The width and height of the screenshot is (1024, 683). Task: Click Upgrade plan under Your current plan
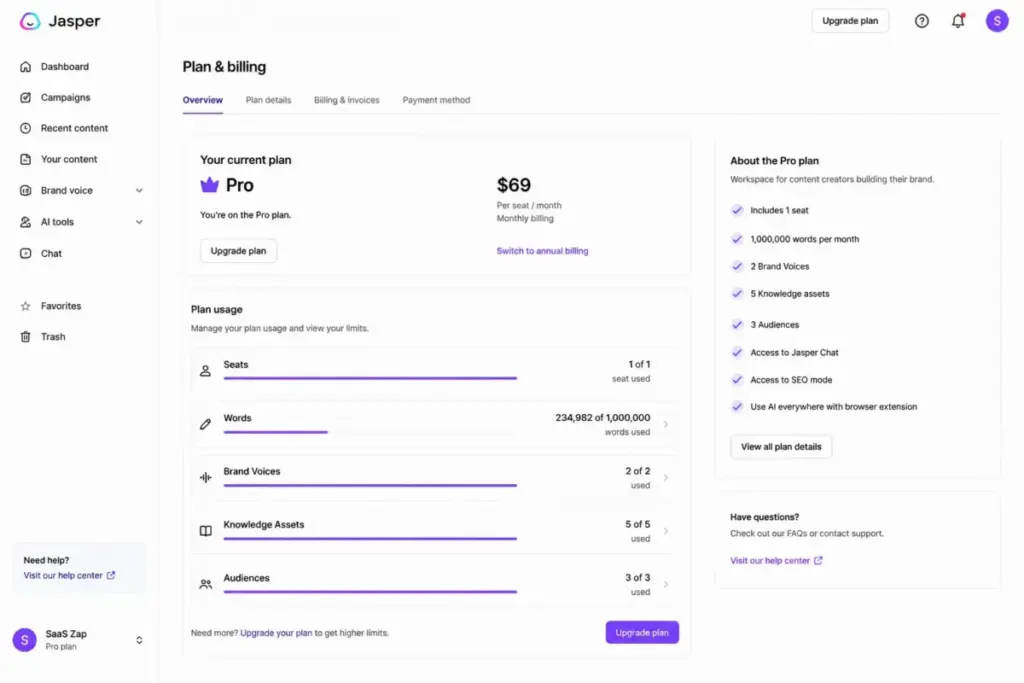click(238, 251)
